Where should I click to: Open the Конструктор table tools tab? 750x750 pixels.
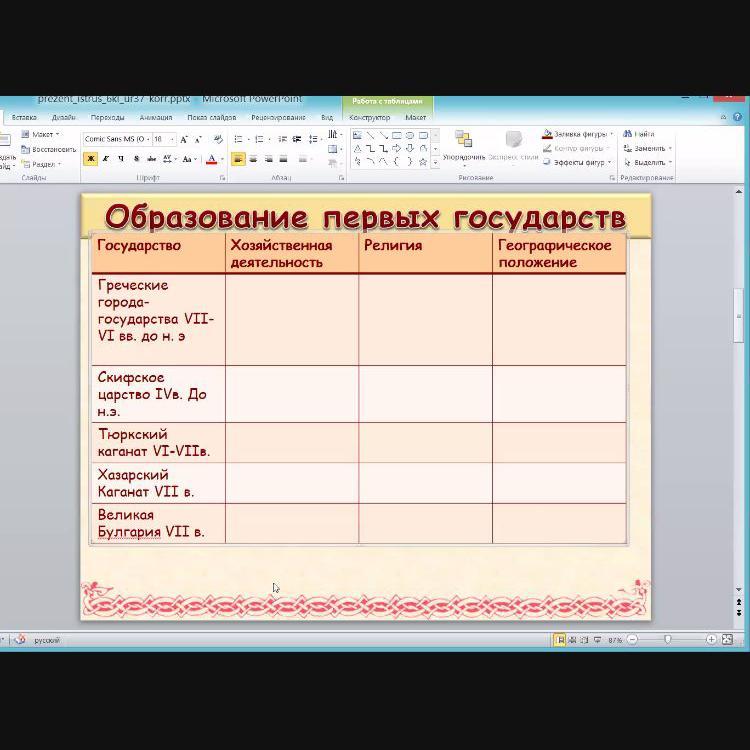(370, 117)
